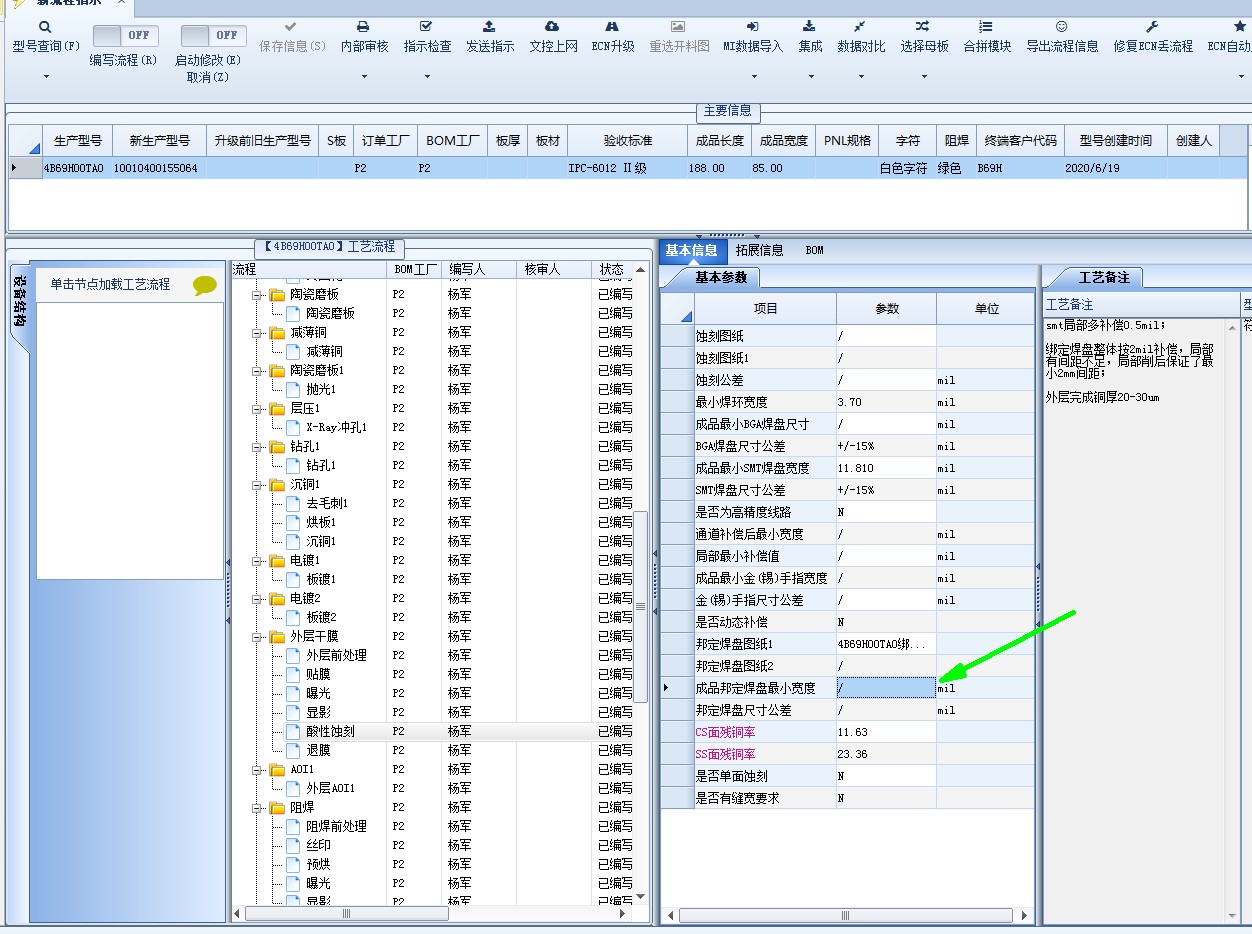
Task: Click the 重选开料图 image icon
Action: [678, 27]
